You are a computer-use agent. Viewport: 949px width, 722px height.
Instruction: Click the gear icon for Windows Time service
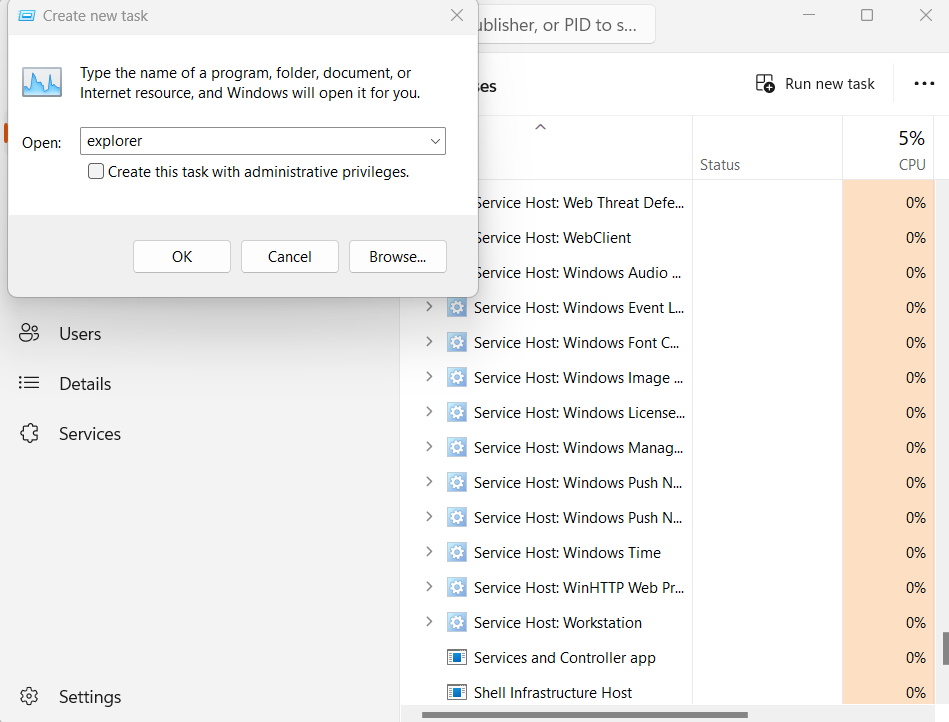[x=457, y=553]
